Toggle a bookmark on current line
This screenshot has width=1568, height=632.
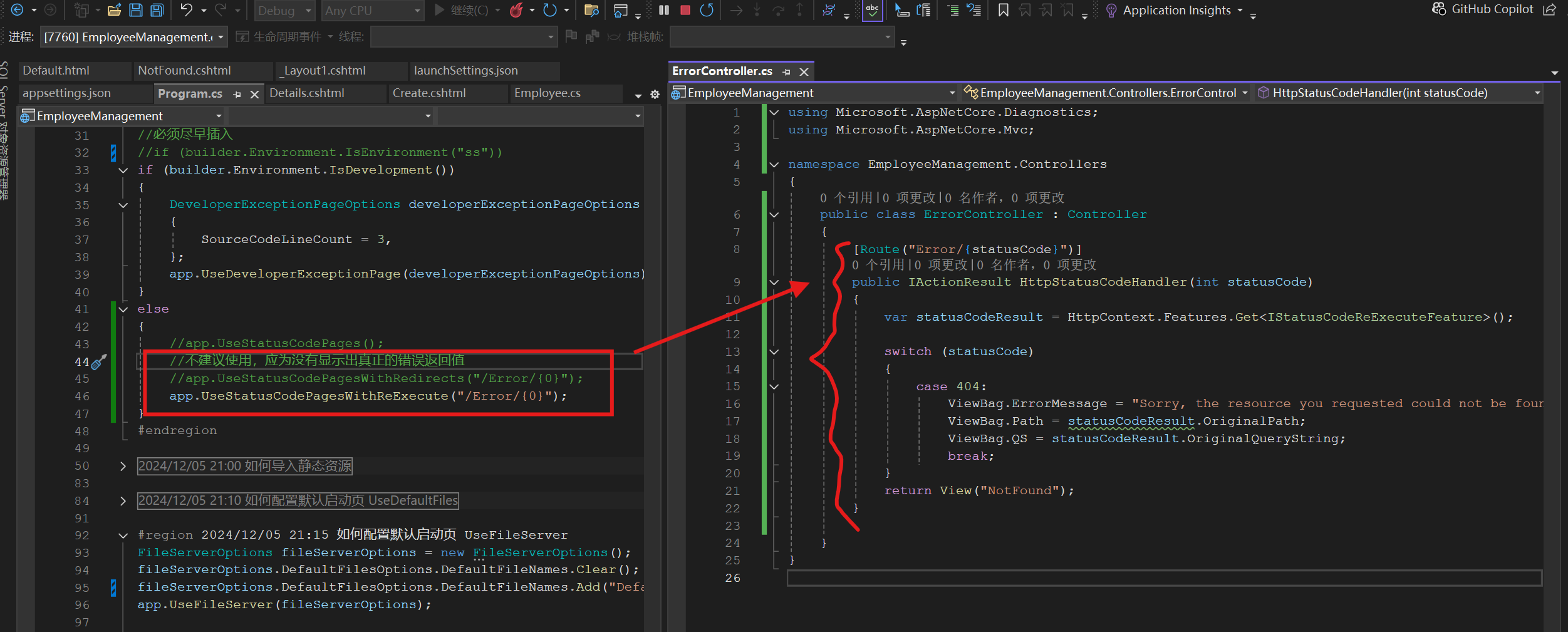coord(1003,10)
